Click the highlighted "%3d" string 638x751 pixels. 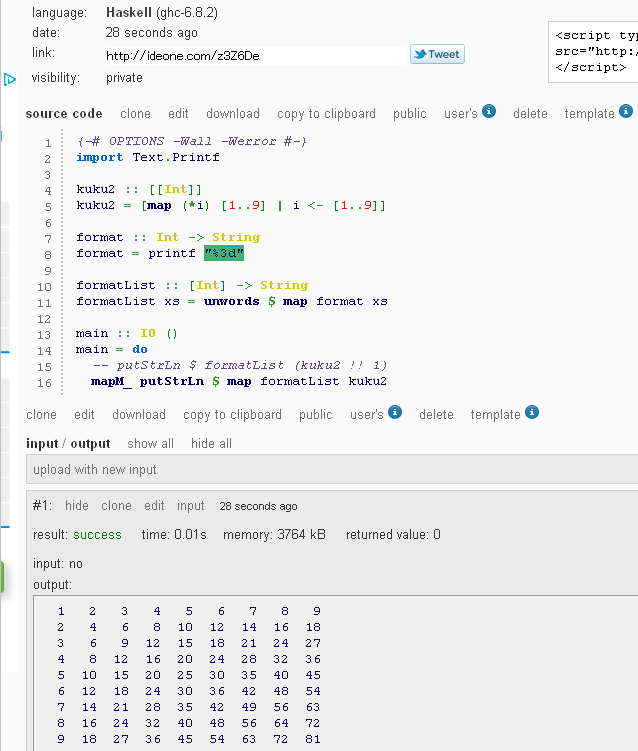224,253
